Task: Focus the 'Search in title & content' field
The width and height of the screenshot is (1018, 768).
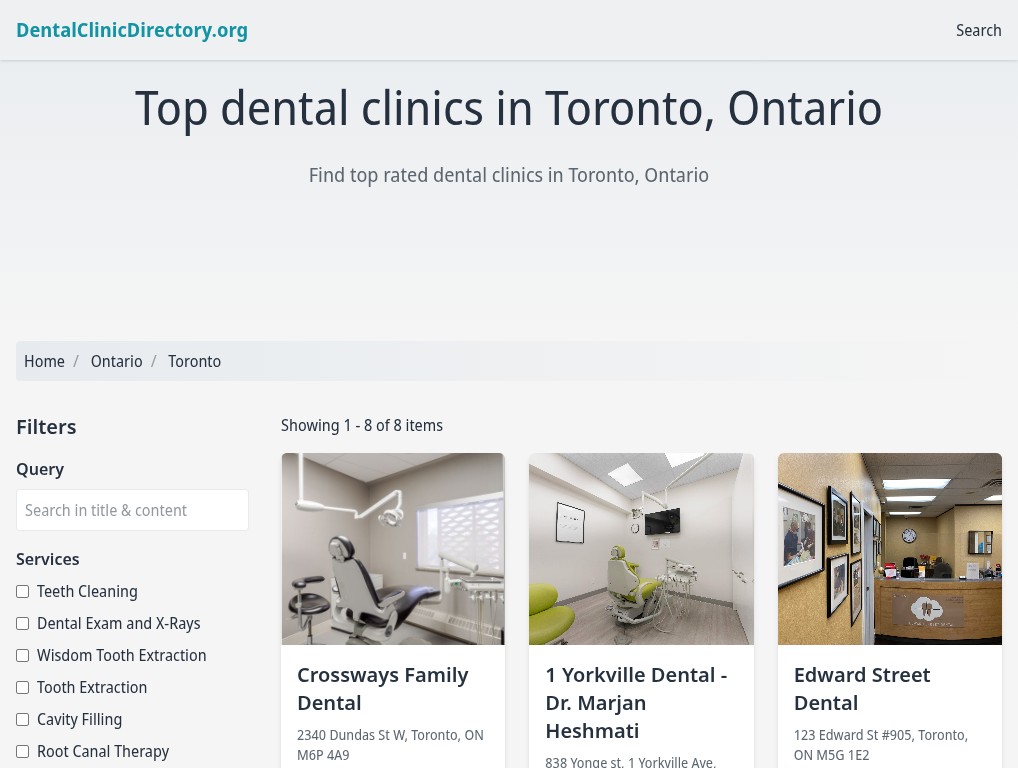Action: click(132, 510)
